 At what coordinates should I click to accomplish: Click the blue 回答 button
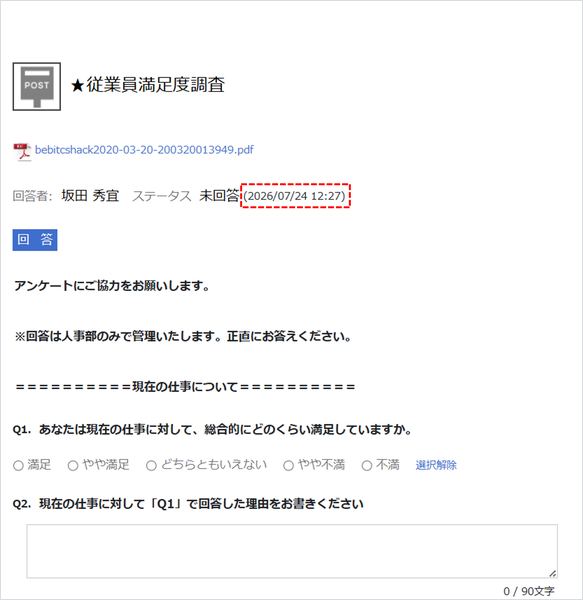click(35, 240)
